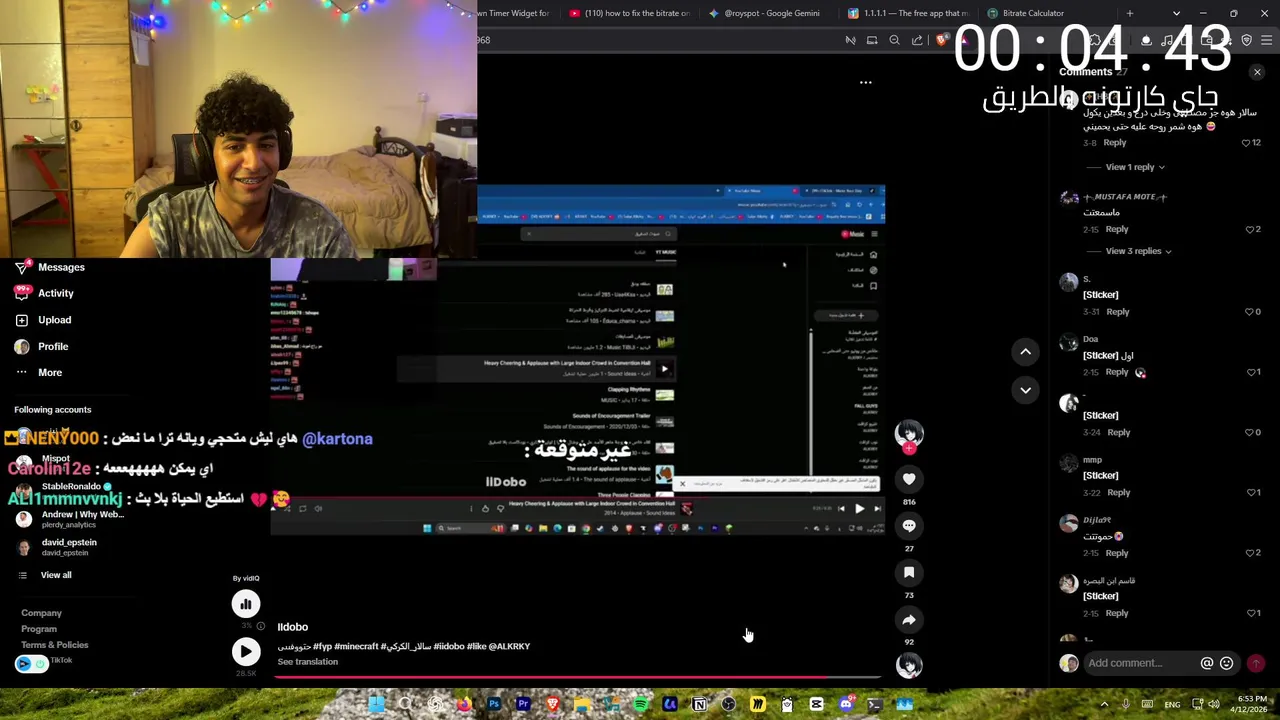Open Terms & Policies footer link
Screen dimensions: 1280x720
click(x=55, y=645)
